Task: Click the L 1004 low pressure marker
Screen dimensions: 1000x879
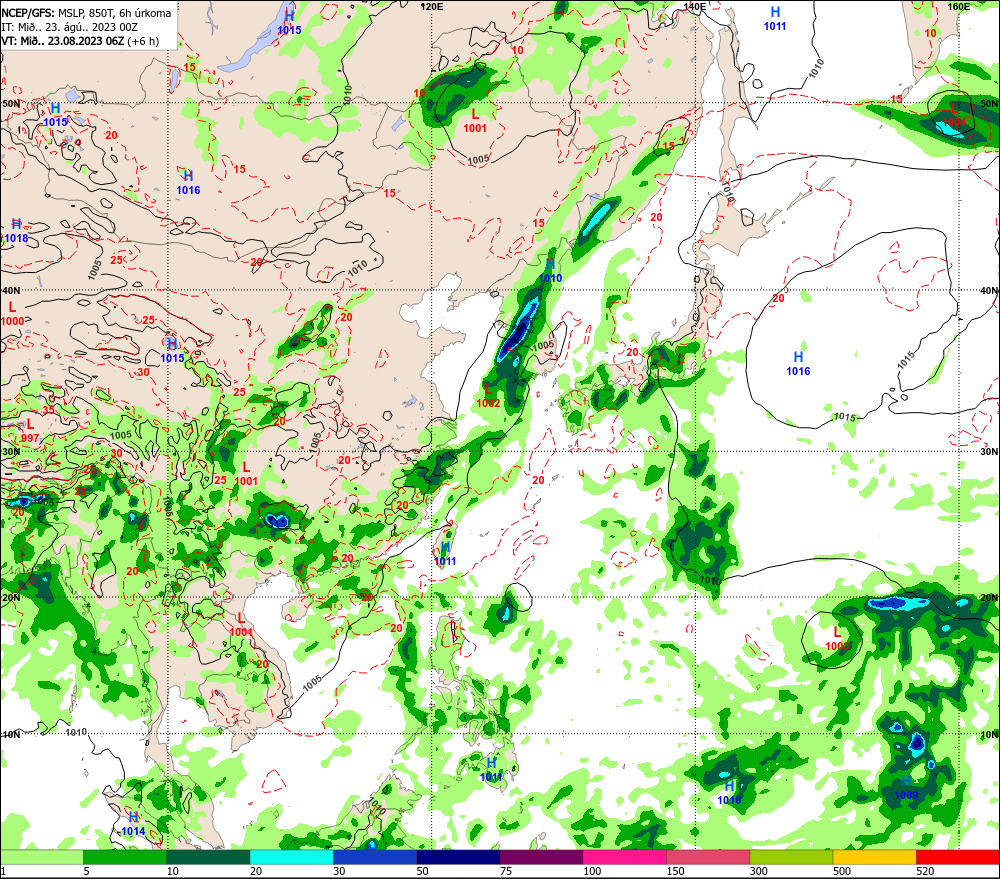Action: click(954, 115)
